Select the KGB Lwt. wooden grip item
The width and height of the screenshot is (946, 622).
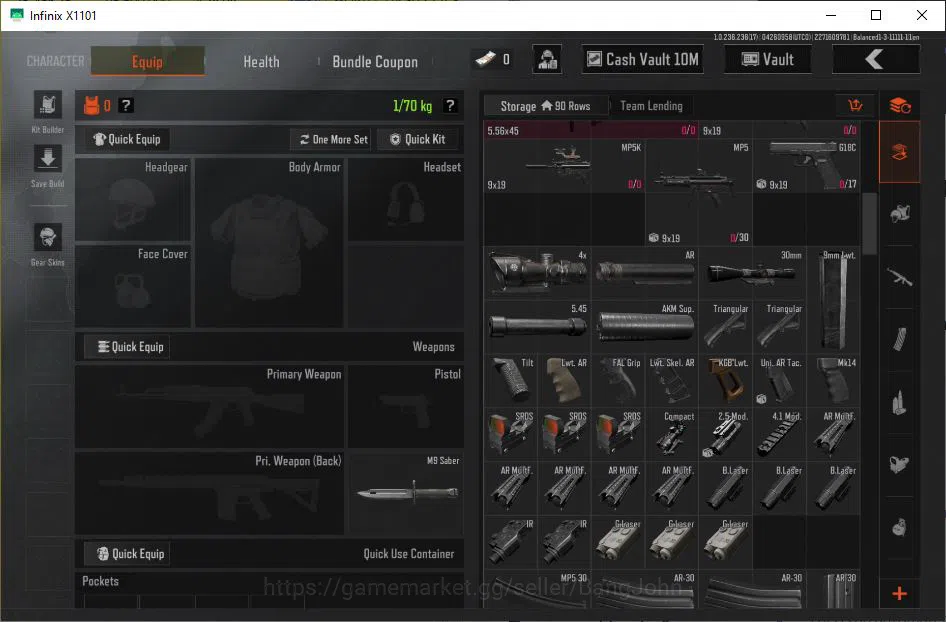click(x=726, y=380)
